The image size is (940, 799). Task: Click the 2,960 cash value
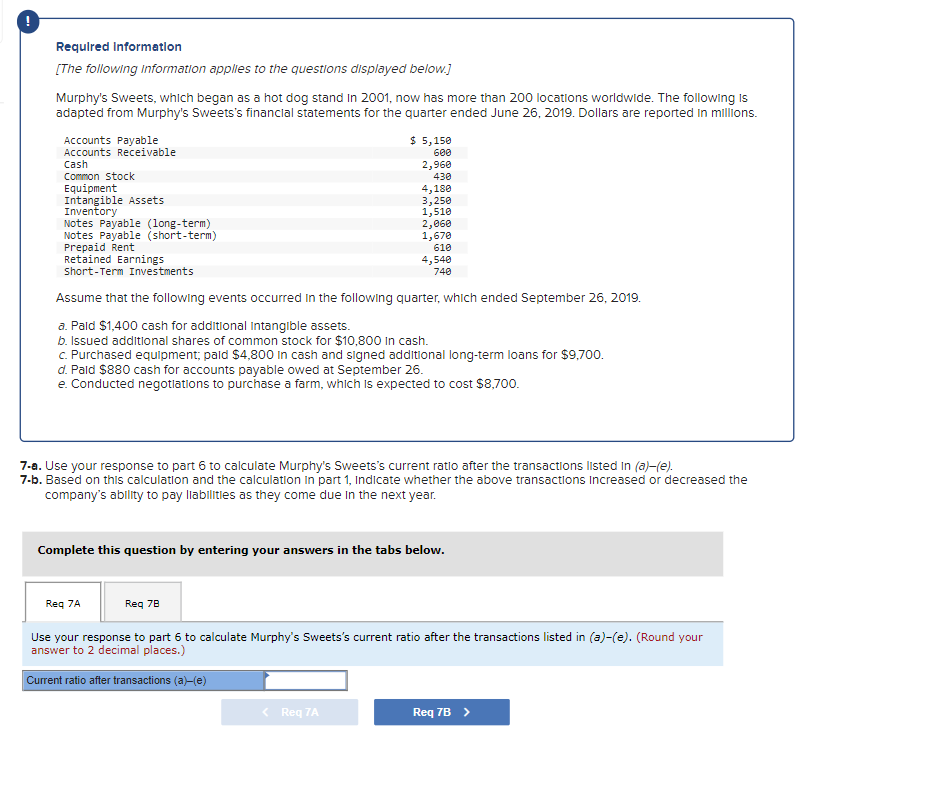(436, 164)
